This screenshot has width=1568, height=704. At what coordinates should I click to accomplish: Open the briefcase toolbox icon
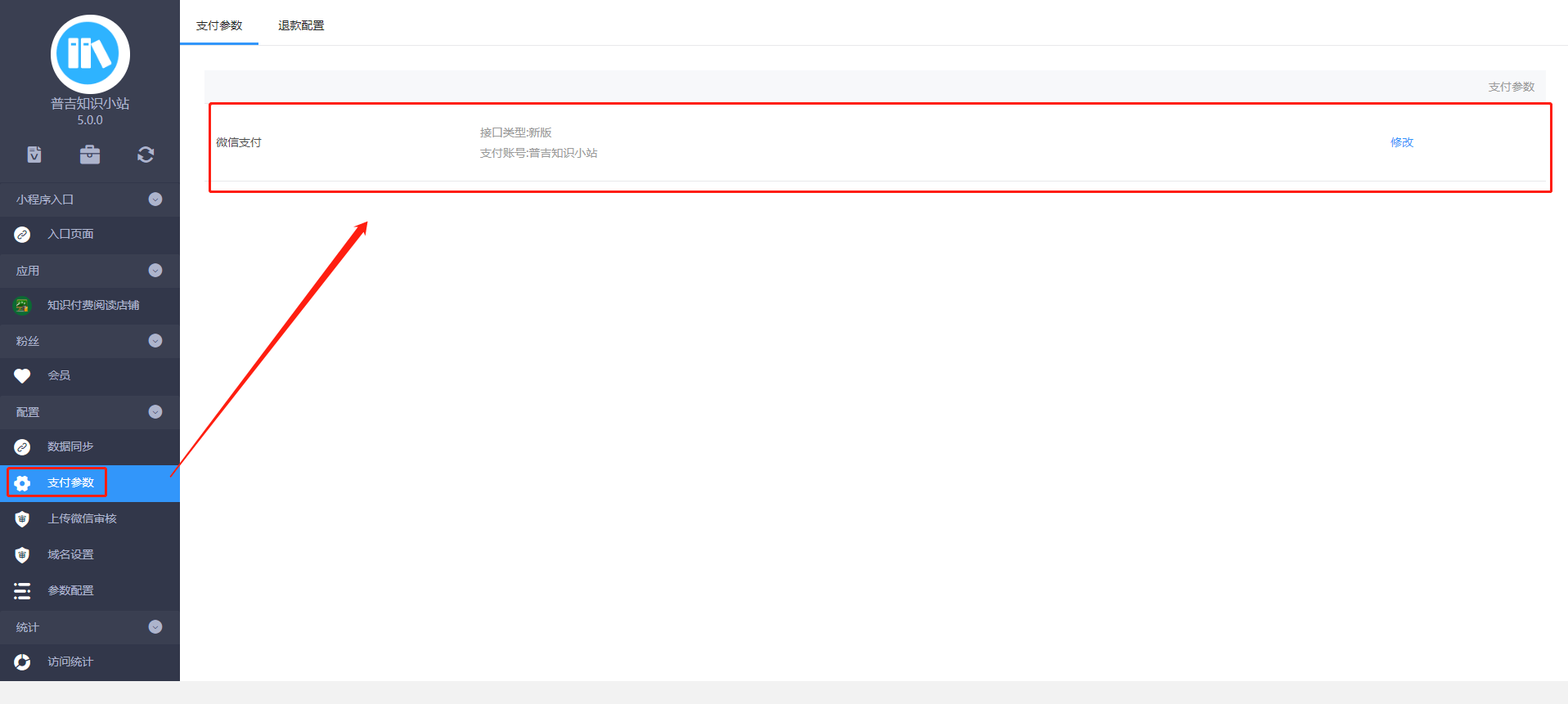(90, 155)
